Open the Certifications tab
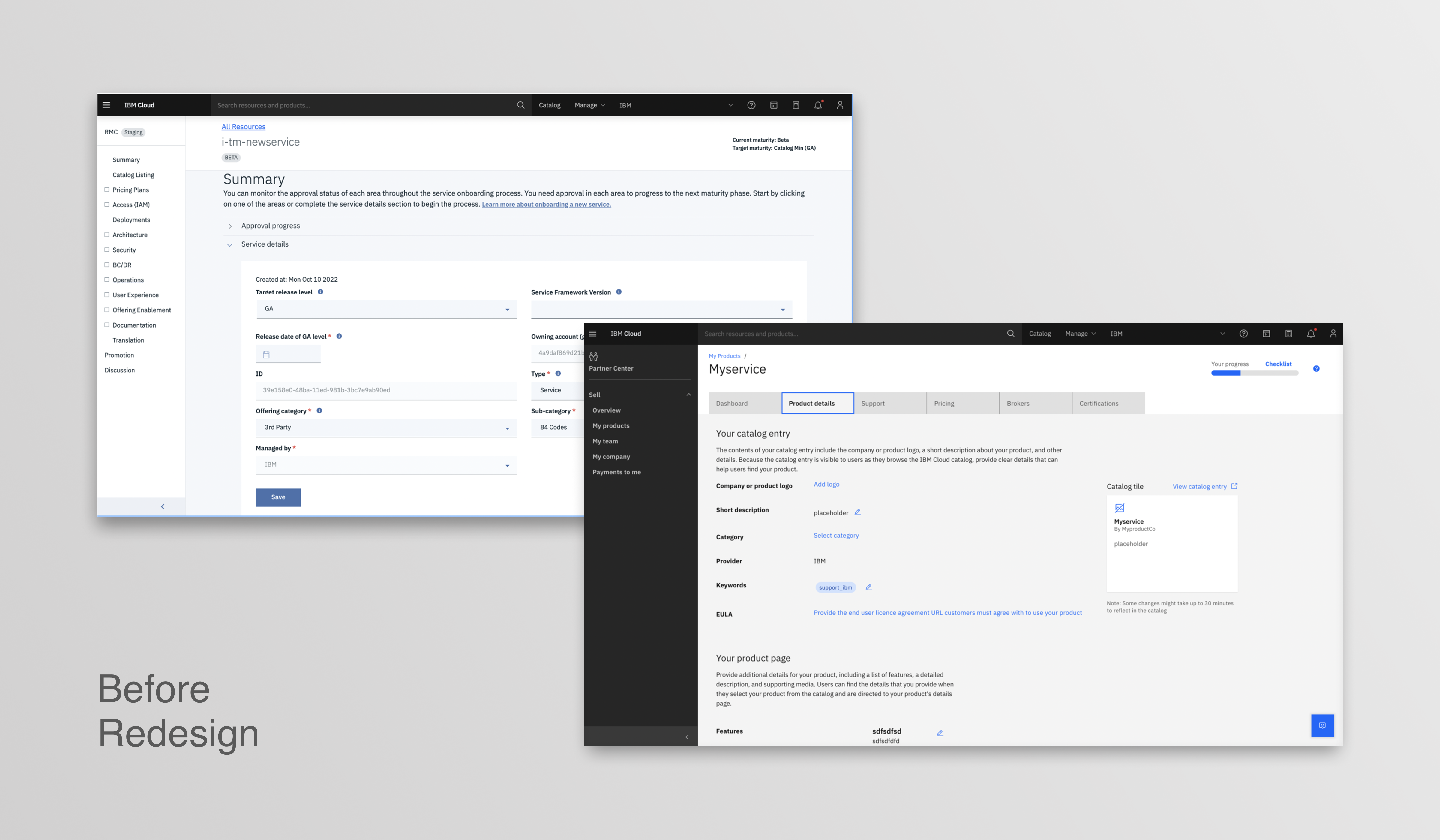This screenshot has width=1440, height=840. coord(1108,403)
